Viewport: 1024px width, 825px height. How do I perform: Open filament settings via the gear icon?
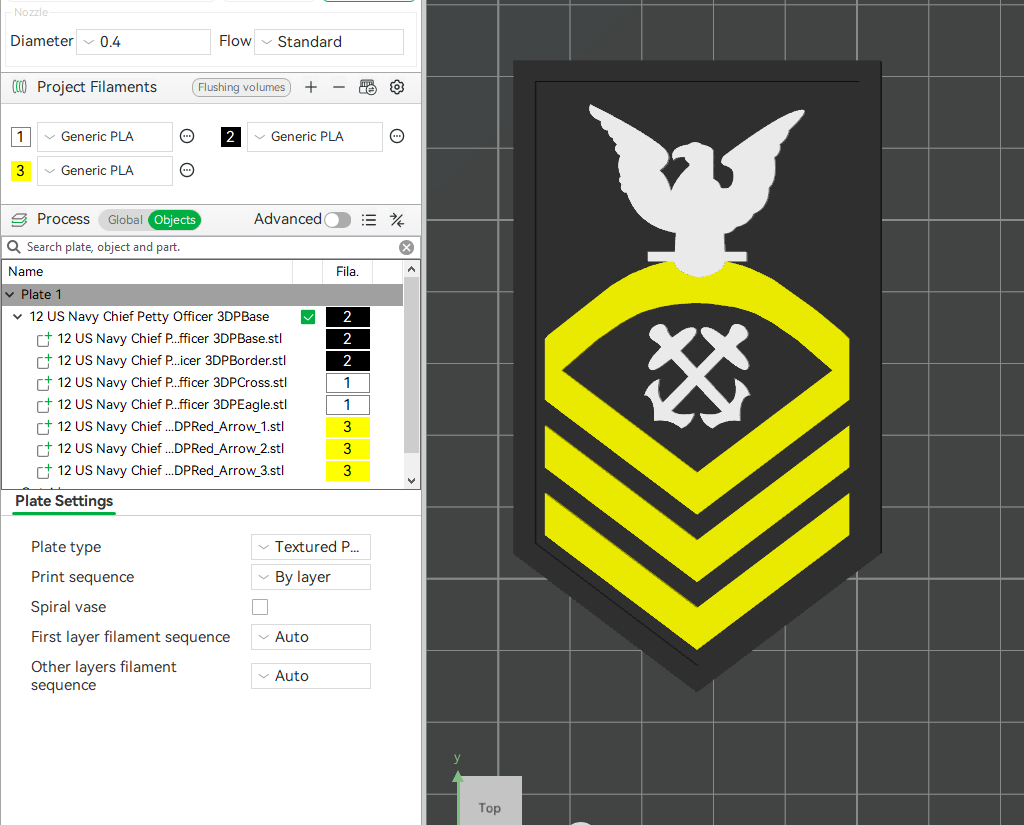coord(397,87)
